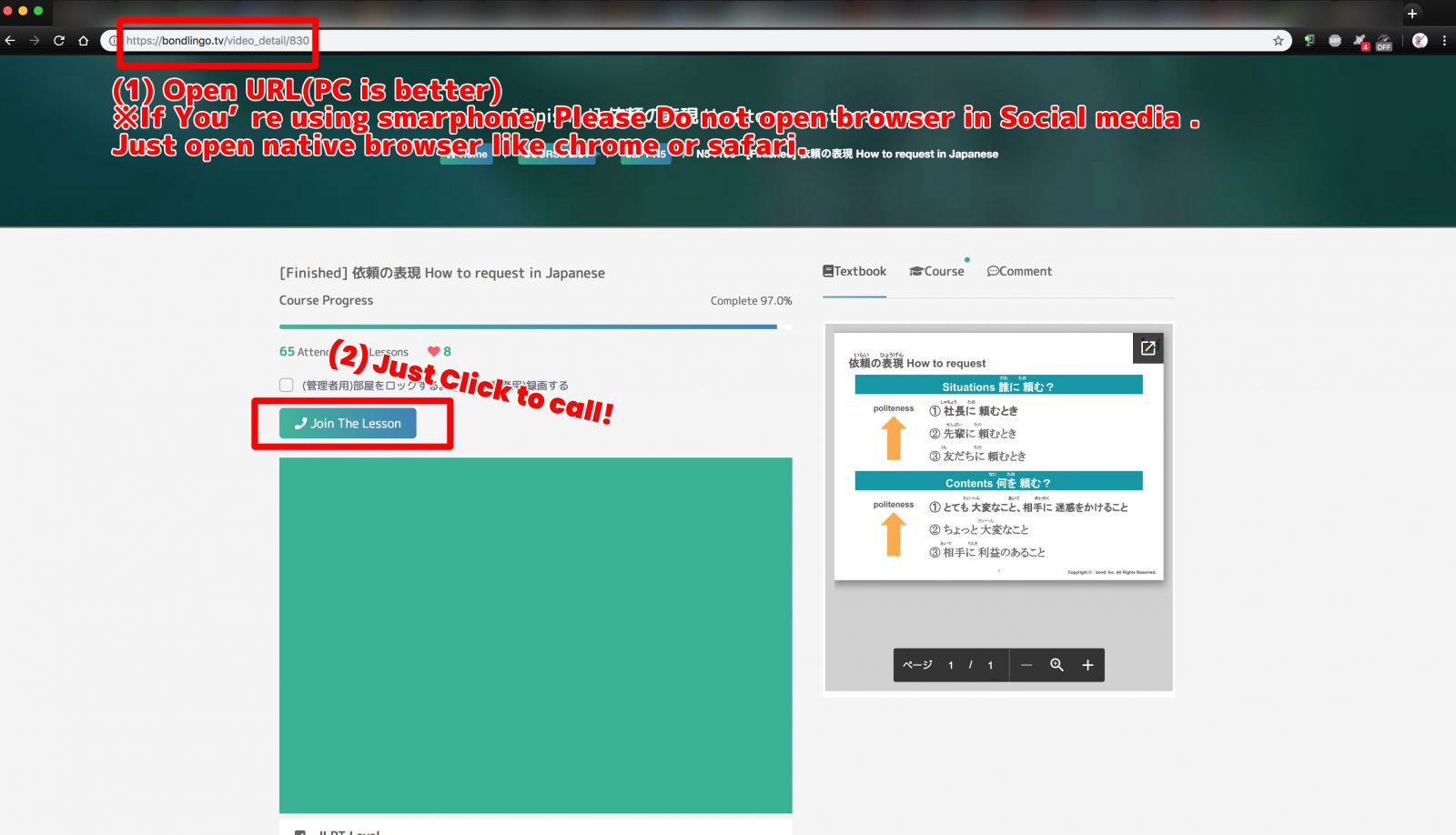The image size is (1456, 835).
Task: Click the extension icon showing OFF badge
Action: click(1383, 42)
